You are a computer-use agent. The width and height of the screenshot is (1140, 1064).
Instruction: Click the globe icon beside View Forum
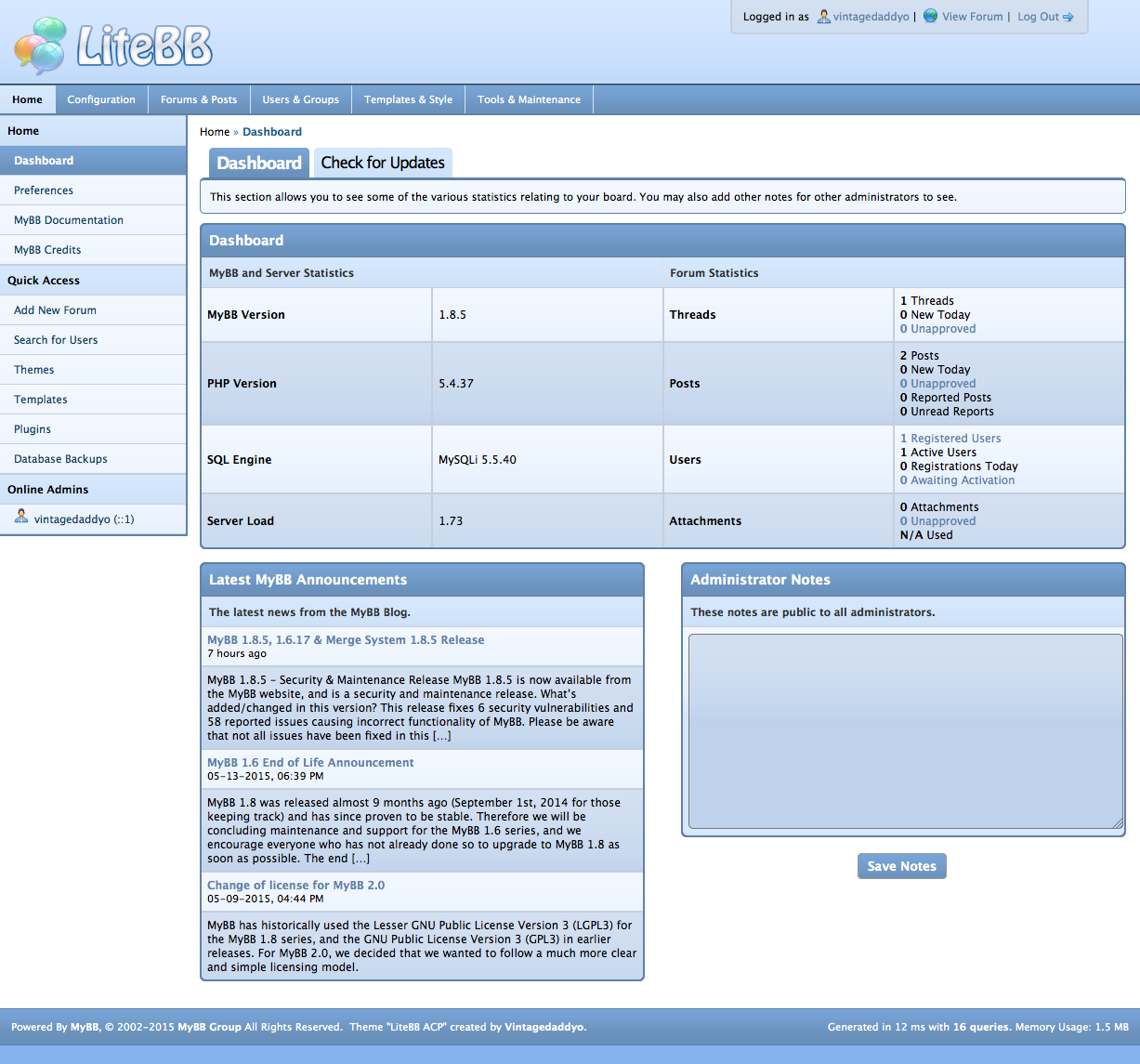pyautogui.click(x=930, y=16)
